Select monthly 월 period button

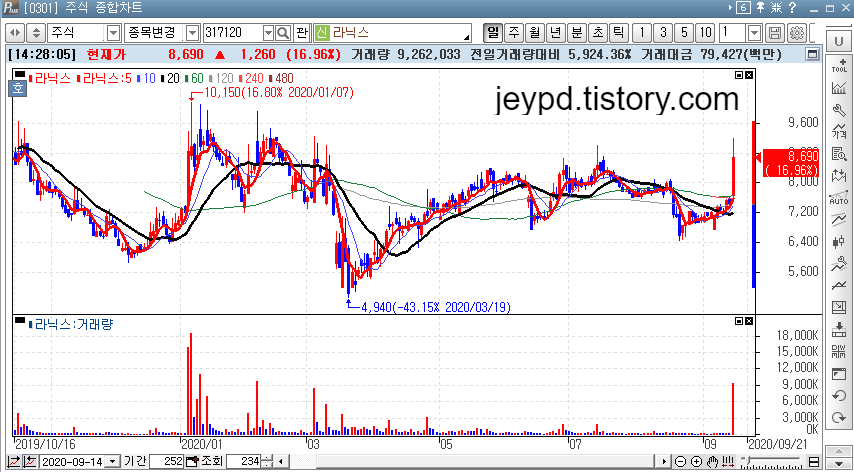(534, 33)
